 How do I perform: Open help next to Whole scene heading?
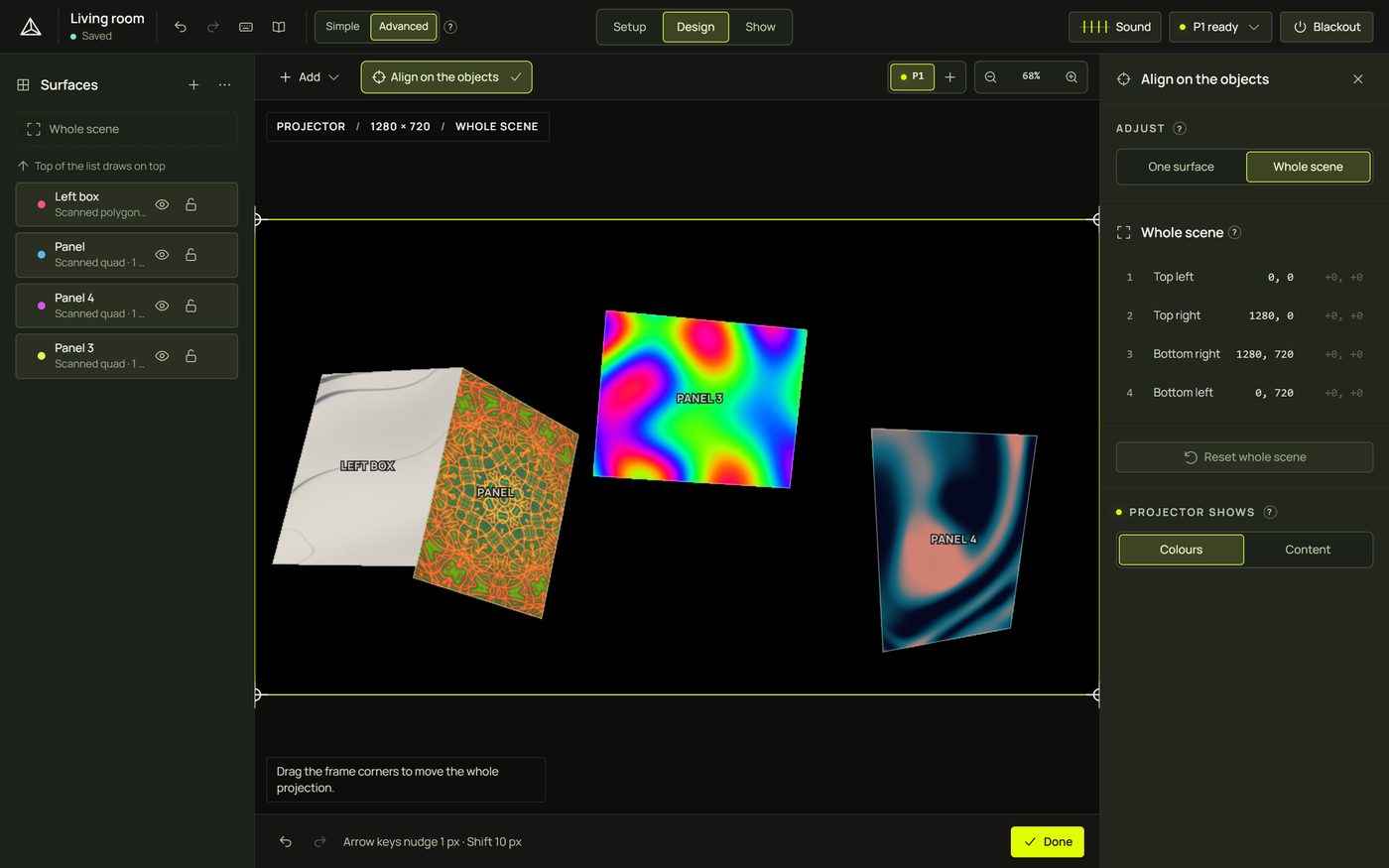[x=1235, y=232]
